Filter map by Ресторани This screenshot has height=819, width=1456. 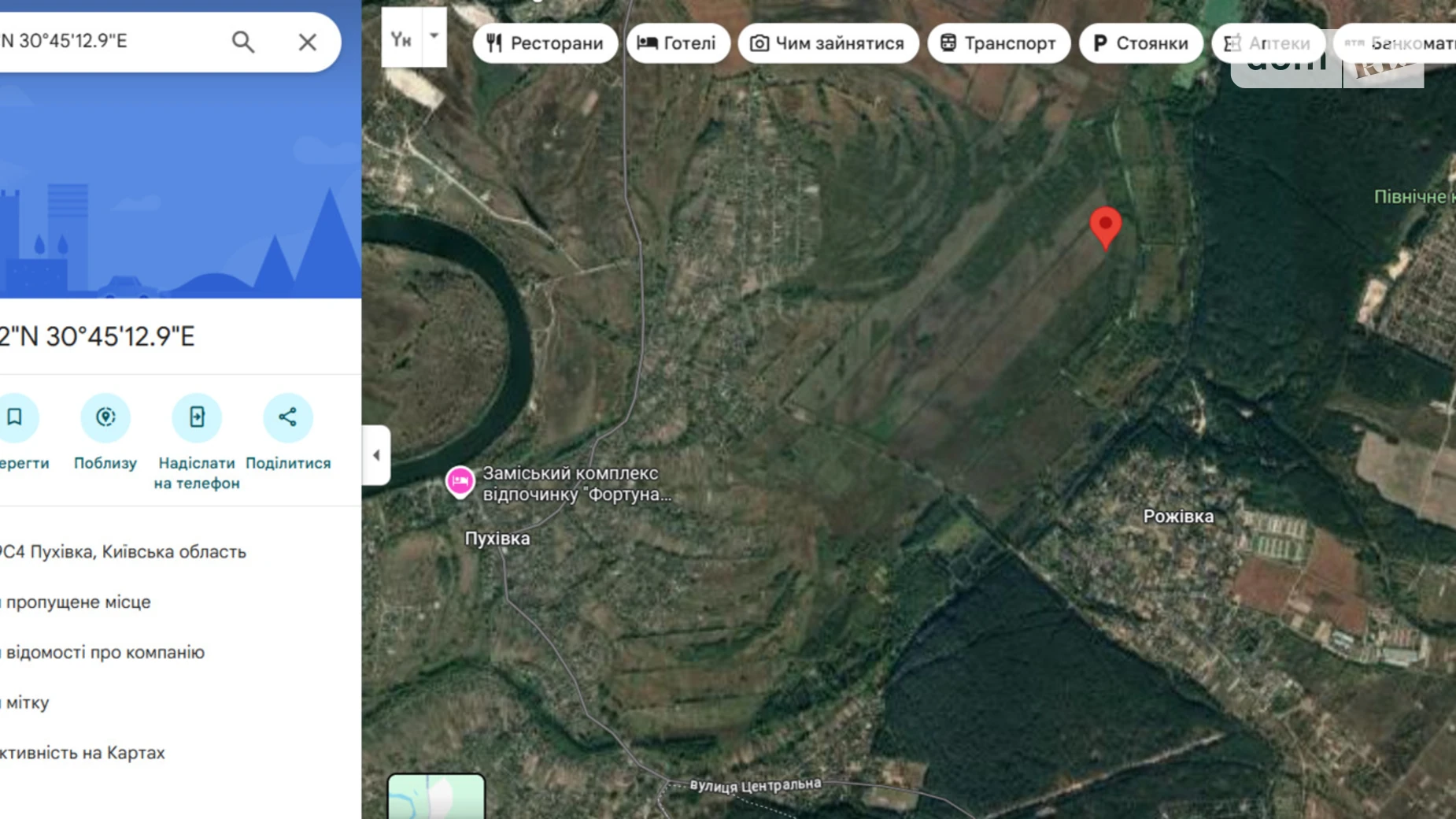point(545,43)
